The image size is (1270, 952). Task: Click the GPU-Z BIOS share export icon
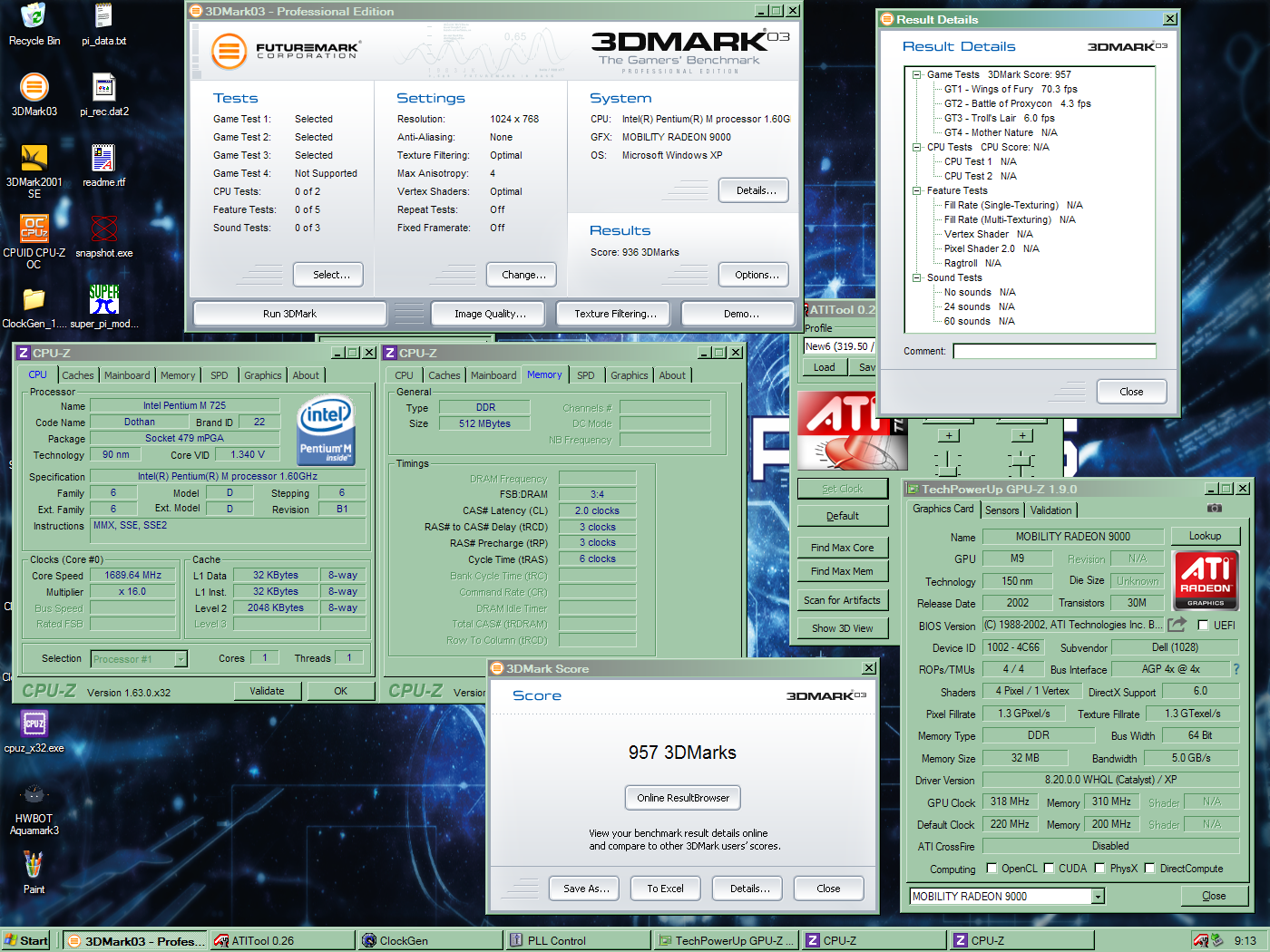[x=1177, y=625]
